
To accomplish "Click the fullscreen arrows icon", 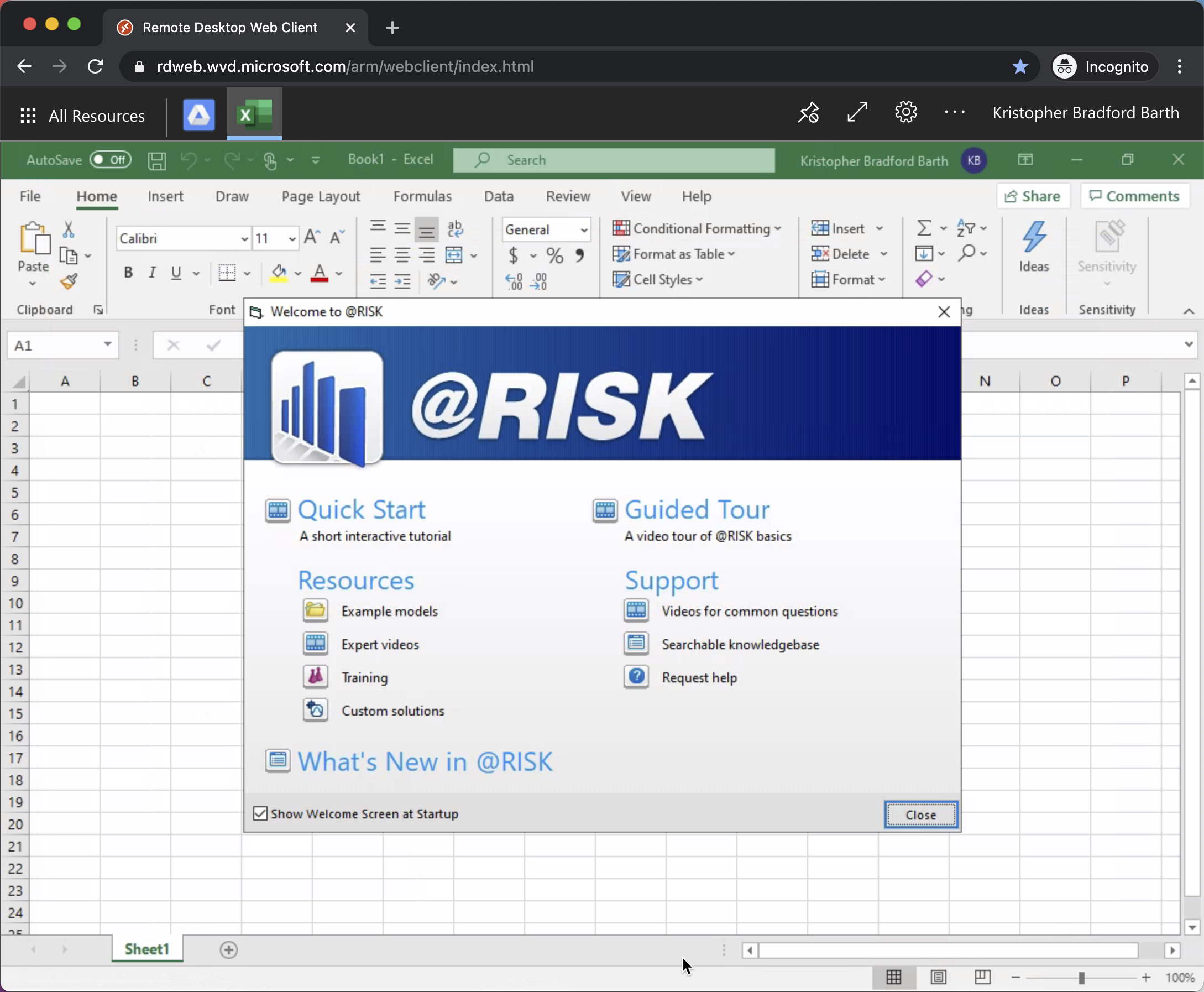I will point(857,112).
